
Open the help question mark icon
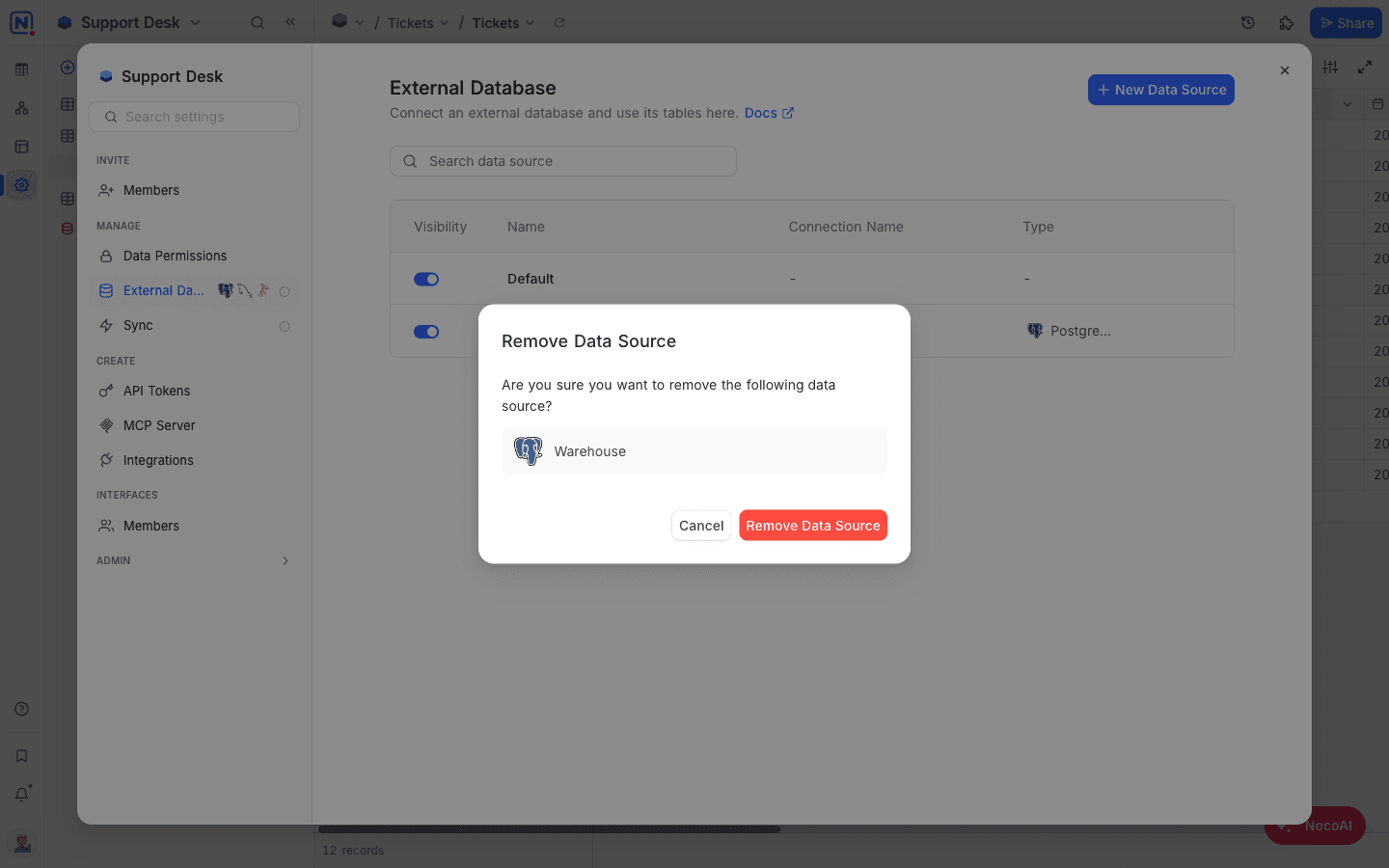tap(21, 709)
